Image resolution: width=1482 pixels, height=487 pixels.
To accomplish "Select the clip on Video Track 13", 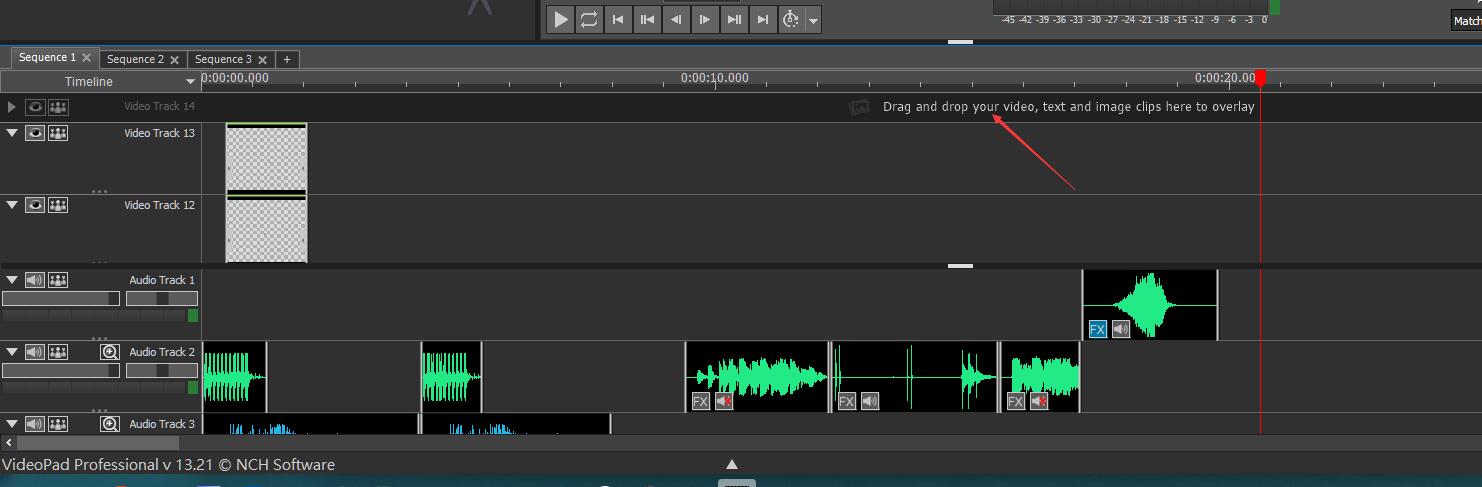I will [x=266, y=157].
